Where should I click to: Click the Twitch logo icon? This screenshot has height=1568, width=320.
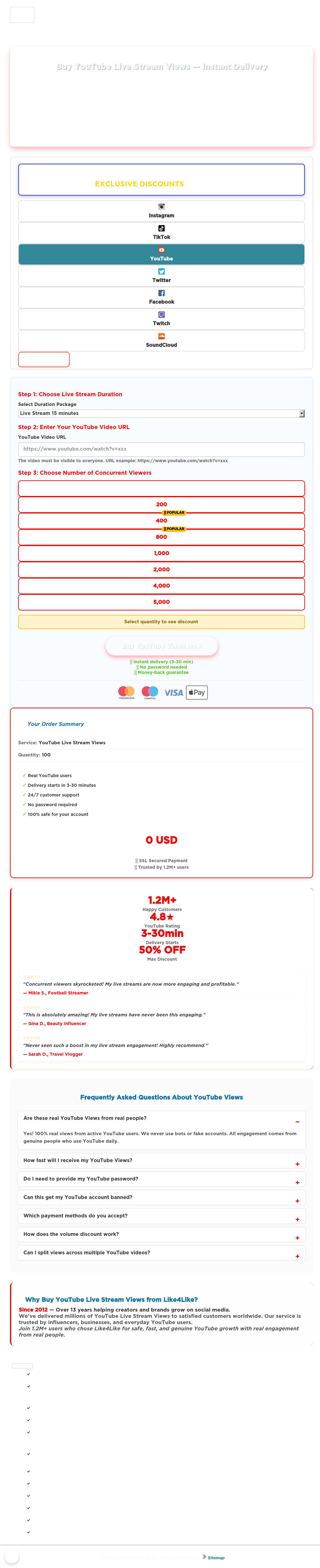click(161, 315)
